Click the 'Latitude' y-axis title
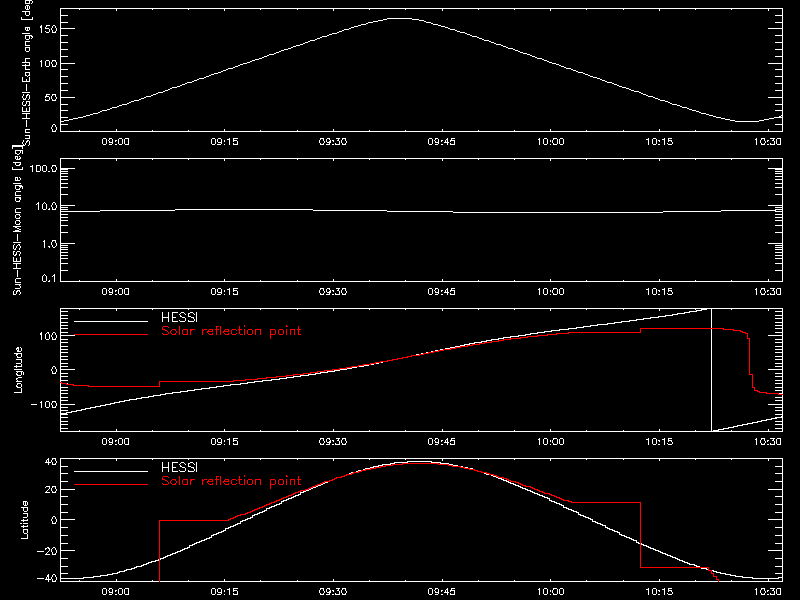 point(24,520)
